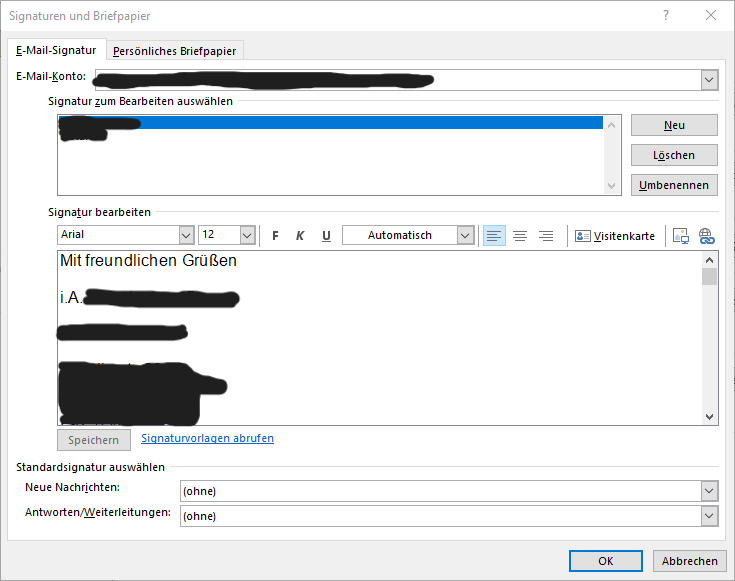
Task: Open the Automatisch font color dropdown
Action: [x=465, y=235]
